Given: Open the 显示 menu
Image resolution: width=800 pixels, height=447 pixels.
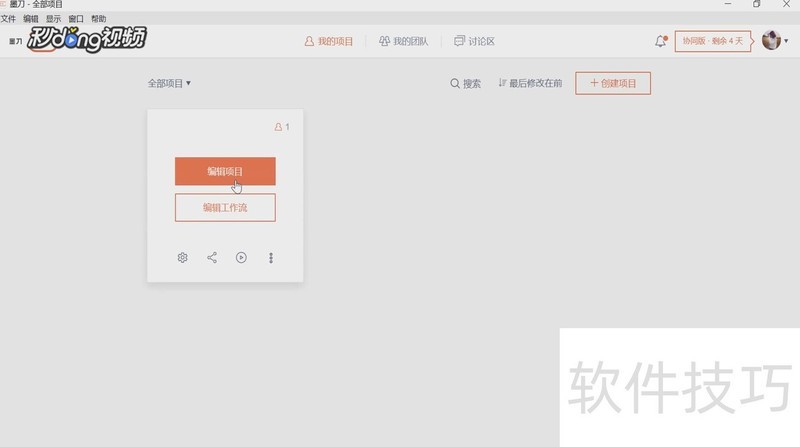Looking at the screenshot, I should pyautogui.click(x=53, y=19).
